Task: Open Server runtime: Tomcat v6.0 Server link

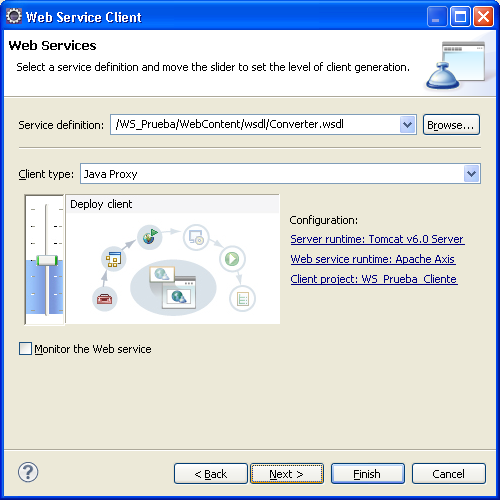Action: [x=377, y=239]
